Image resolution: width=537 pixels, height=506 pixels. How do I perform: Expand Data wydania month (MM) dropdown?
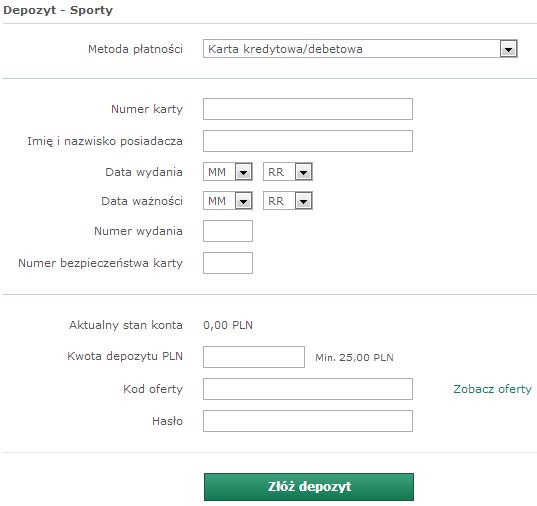point(228,172)
